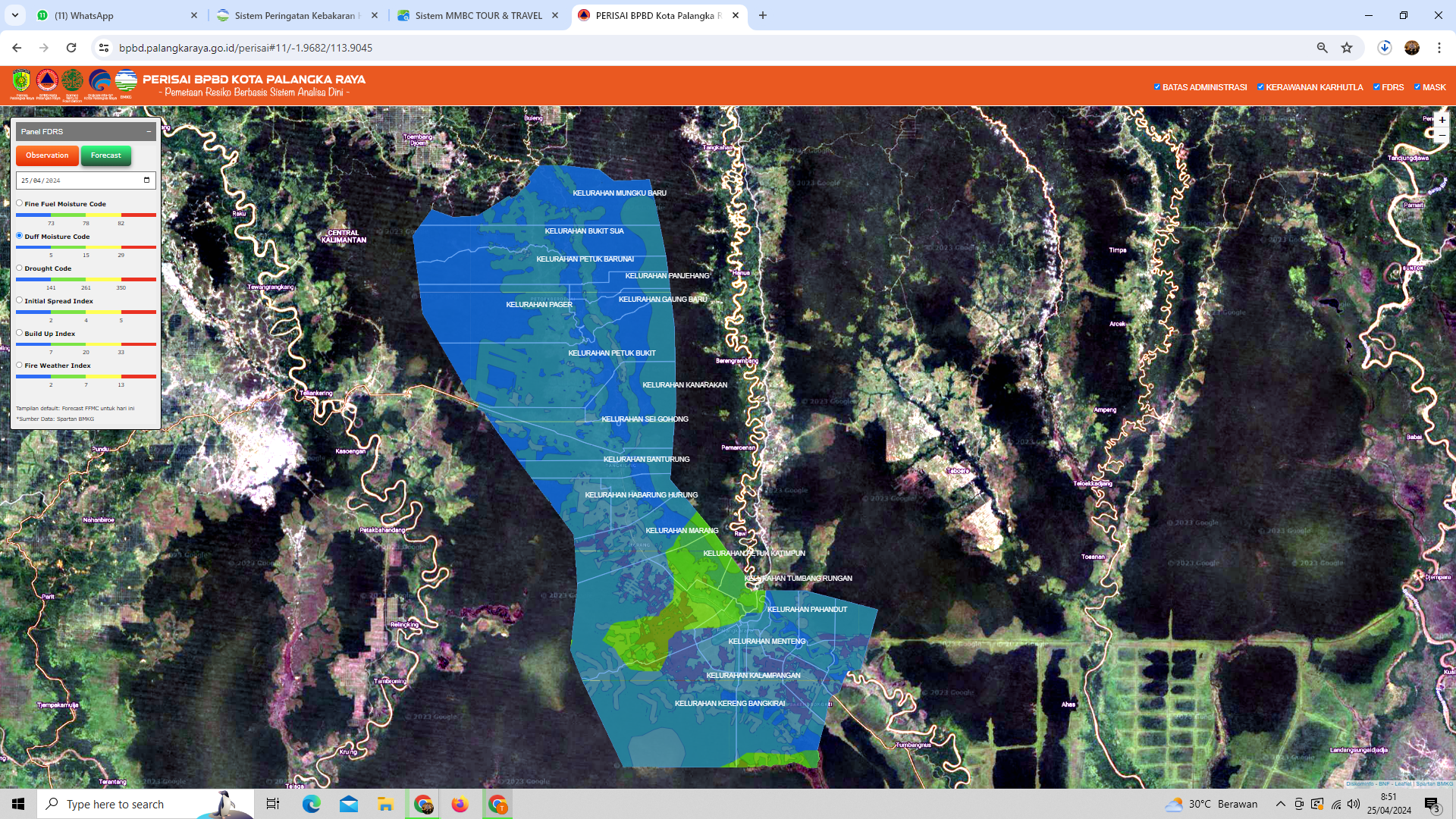Go back to previous page
The width and height of the screenshot is (1456, 819).
click(17, 48)
